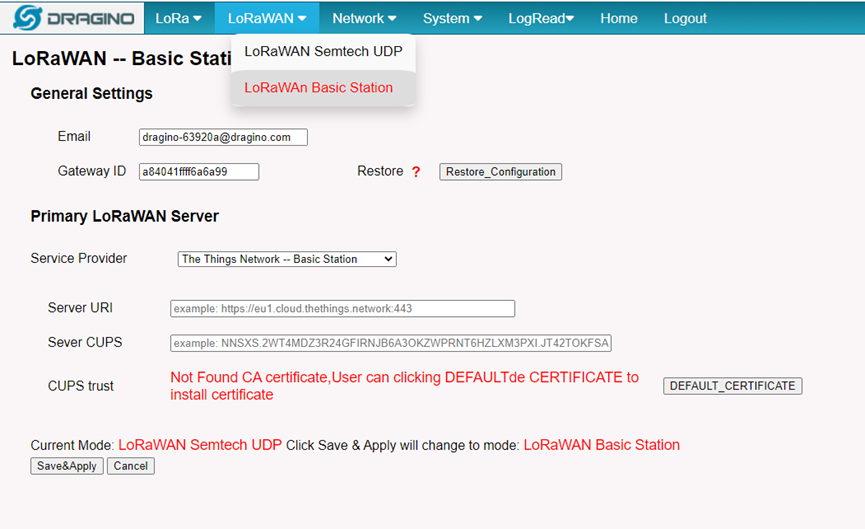The width and height of the screenshot is (865, 529).
Task: Focus the Gateway ID input field
Action: point(199,172)
